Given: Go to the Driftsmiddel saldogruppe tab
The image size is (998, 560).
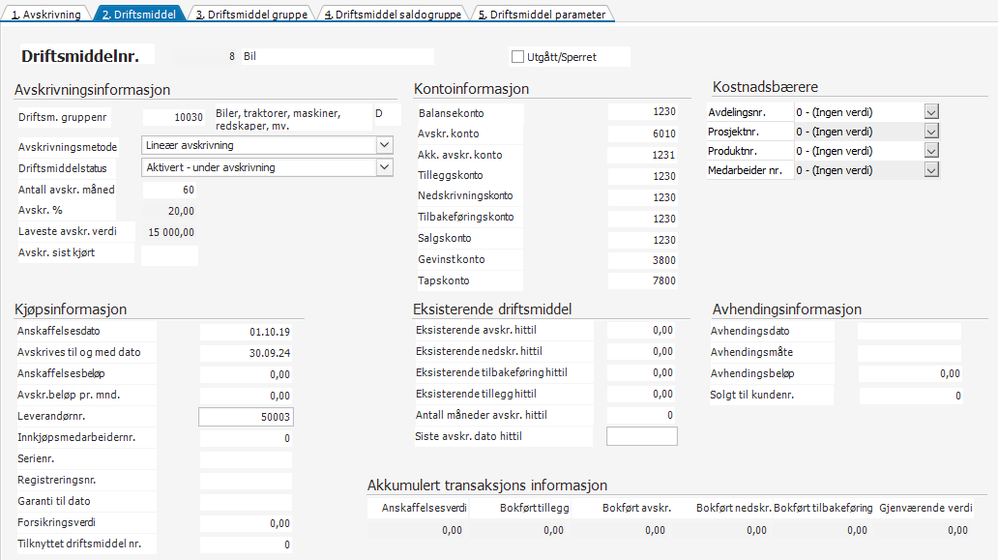Looking at the screenshot, I should (x=393, y=14).
